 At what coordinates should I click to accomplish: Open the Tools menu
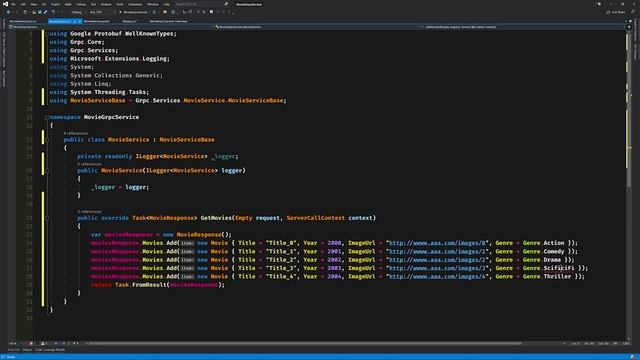point(120,4)
